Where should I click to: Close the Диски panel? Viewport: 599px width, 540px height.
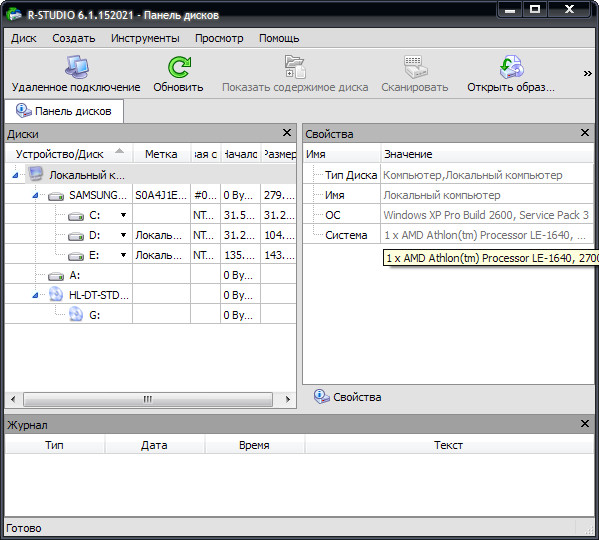[287, 133]
